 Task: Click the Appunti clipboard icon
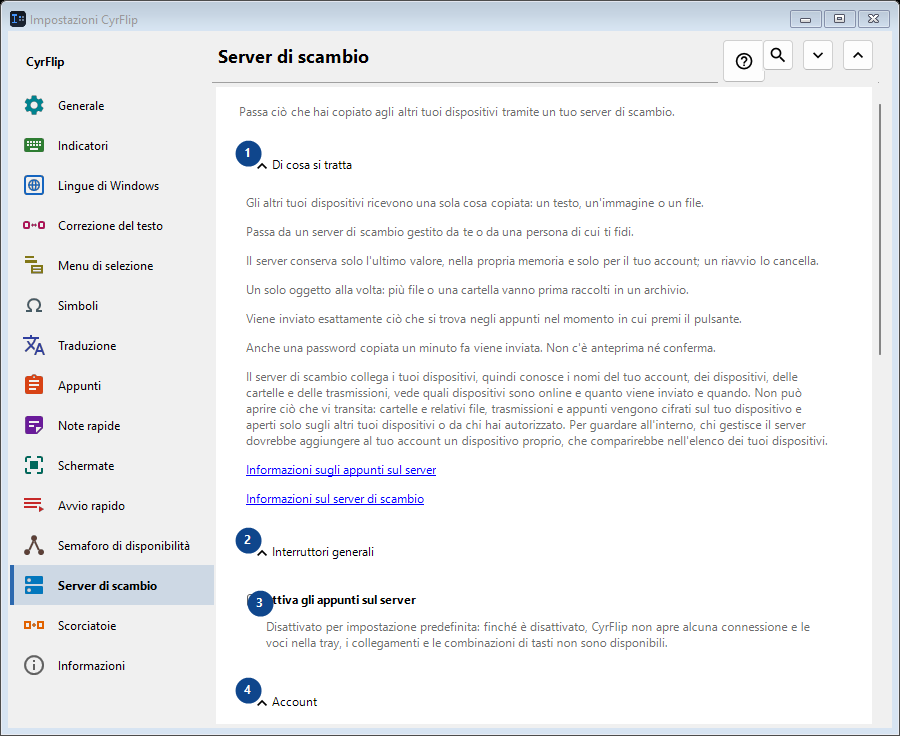(34, 385)
